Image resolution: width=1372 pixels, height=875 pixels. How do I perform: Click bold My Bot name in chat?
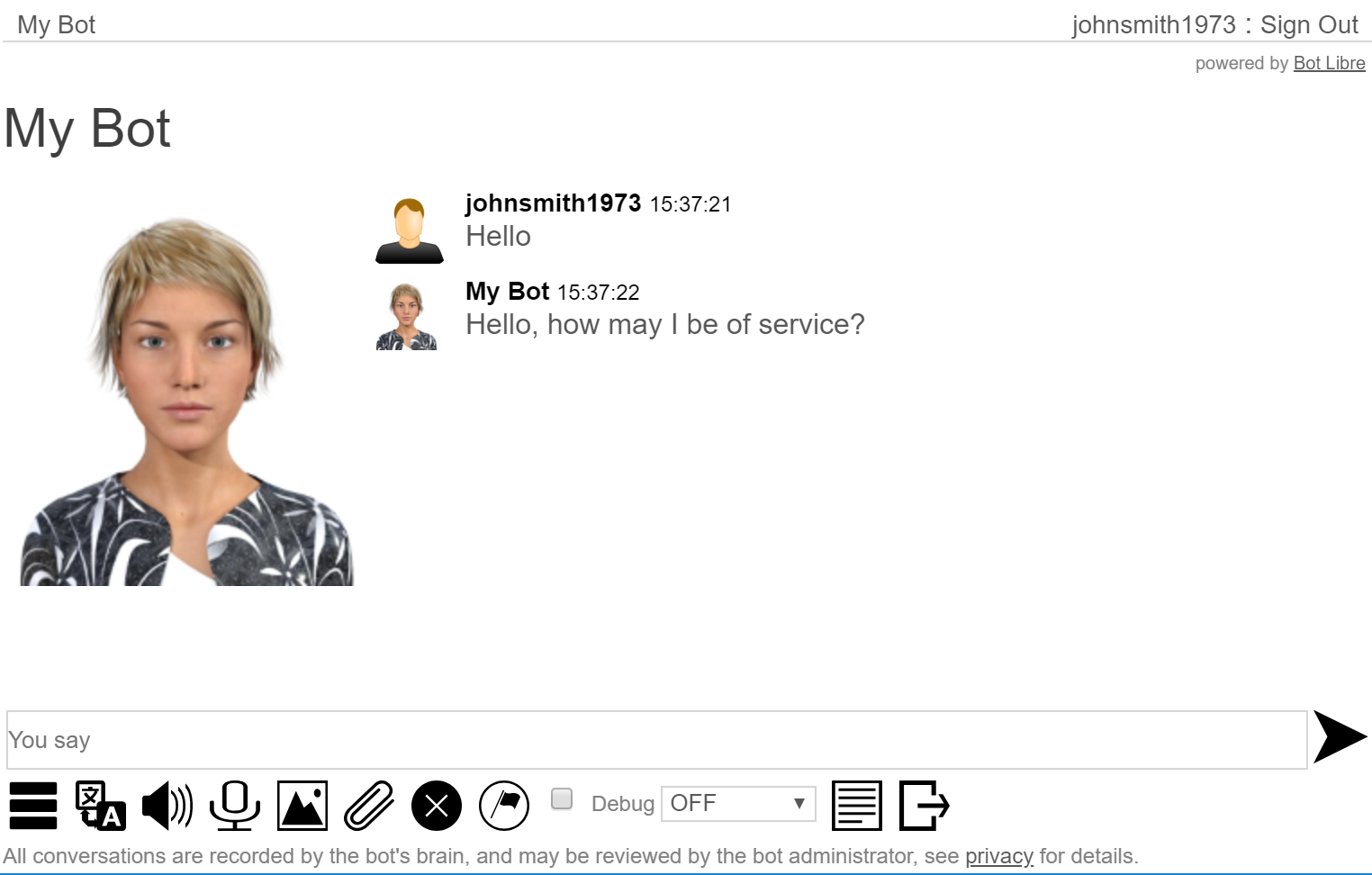507,292
